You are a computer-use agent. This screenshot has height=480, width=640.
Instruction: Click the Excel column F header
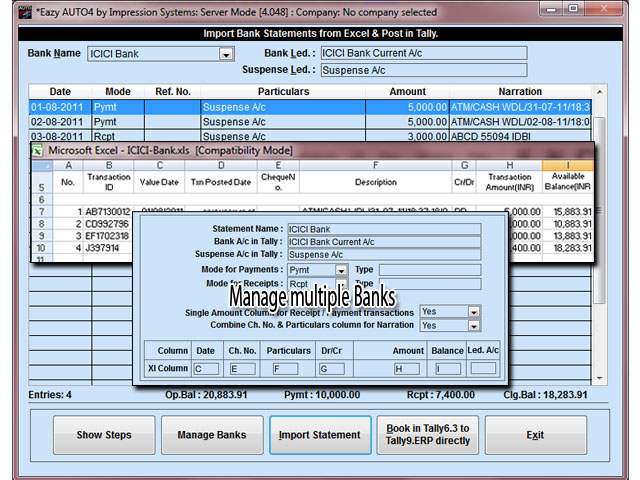(x=376, y=165)
